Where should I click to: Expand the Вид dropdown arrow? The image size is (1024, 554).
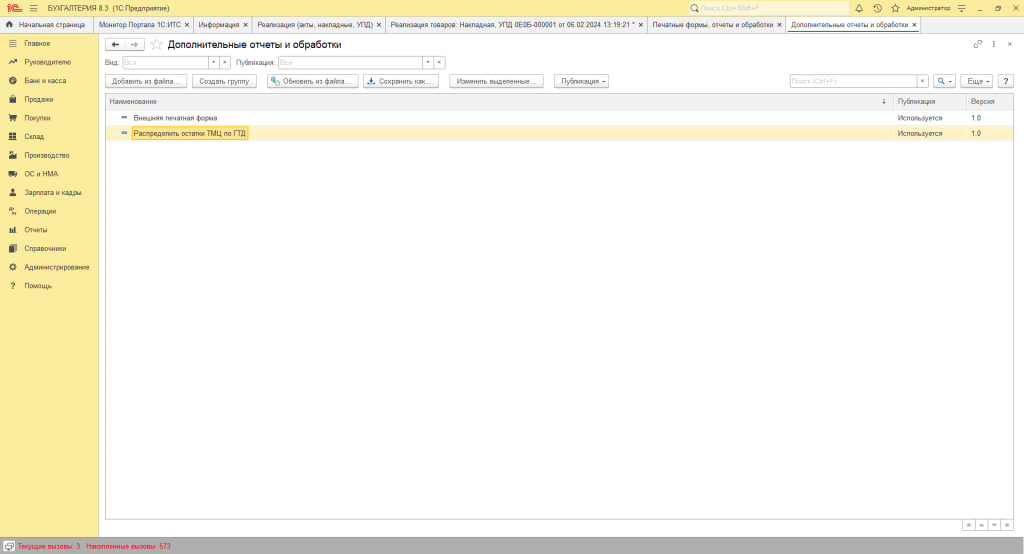pos(213,63)
